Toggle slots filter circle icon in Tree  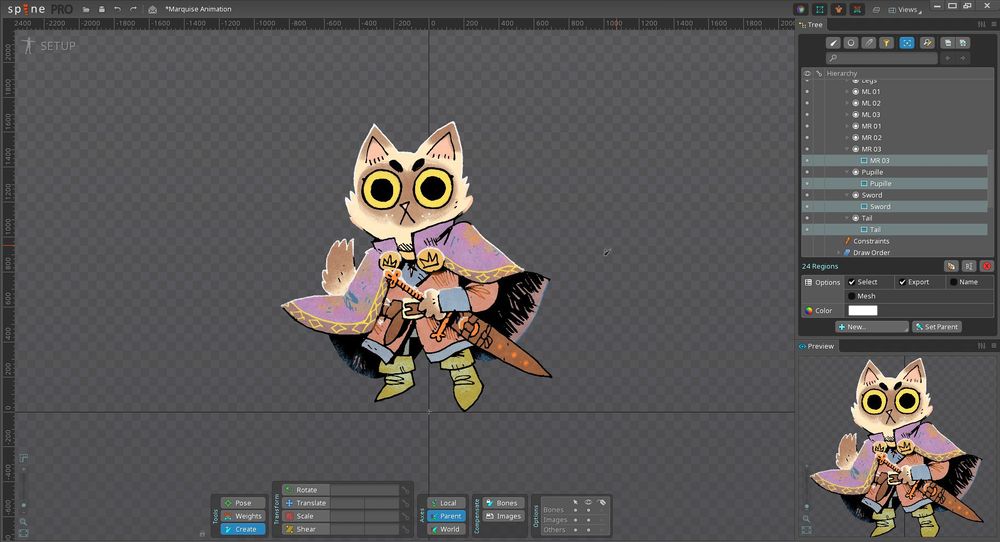point(851,43)
